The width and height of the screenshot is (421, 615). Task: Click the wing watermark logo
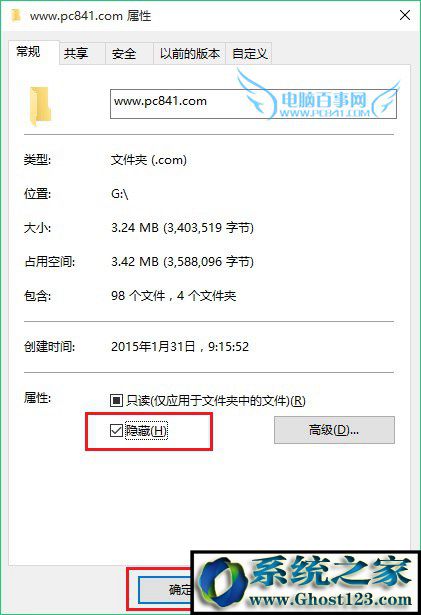pos(318,94)
